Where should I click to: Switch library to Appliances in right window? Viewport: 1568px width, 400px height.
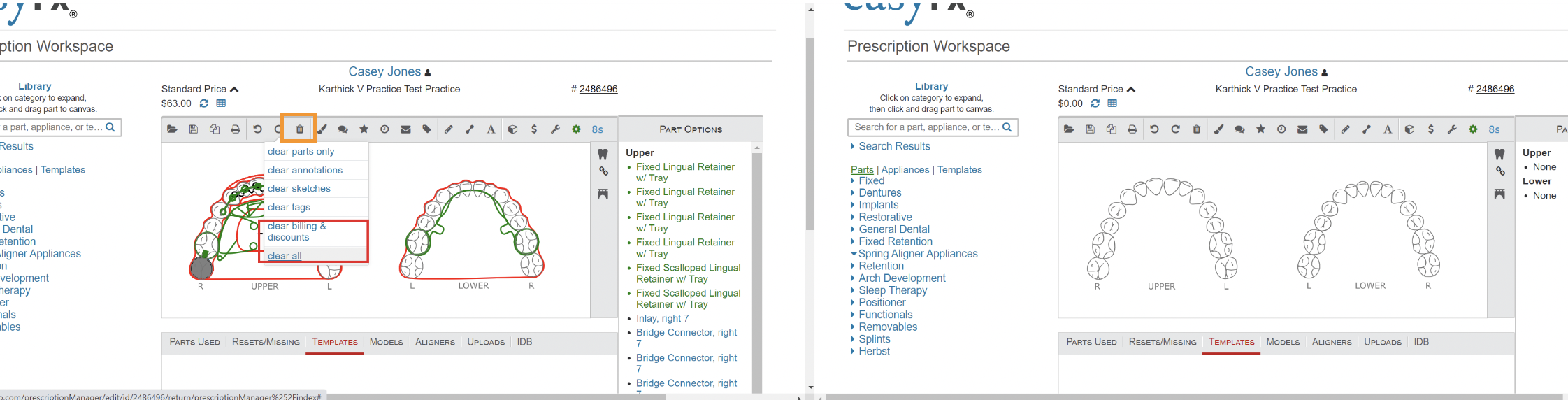click(905, 170)
